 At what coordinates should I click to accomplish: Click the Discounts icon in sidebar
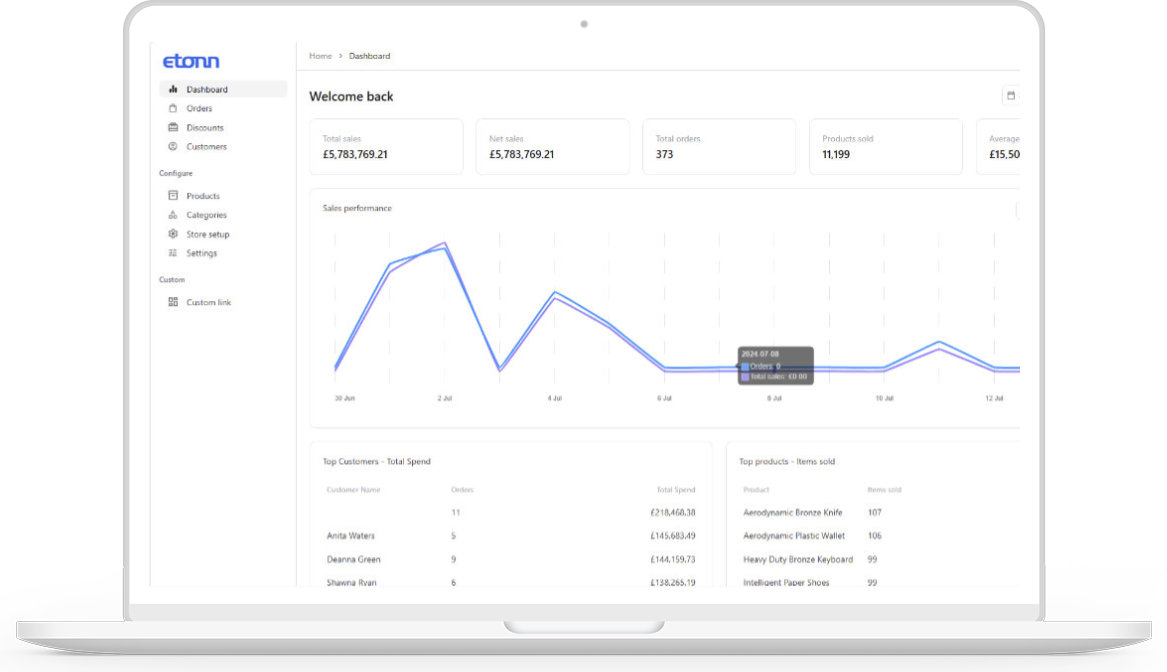[x=173, y=127]
